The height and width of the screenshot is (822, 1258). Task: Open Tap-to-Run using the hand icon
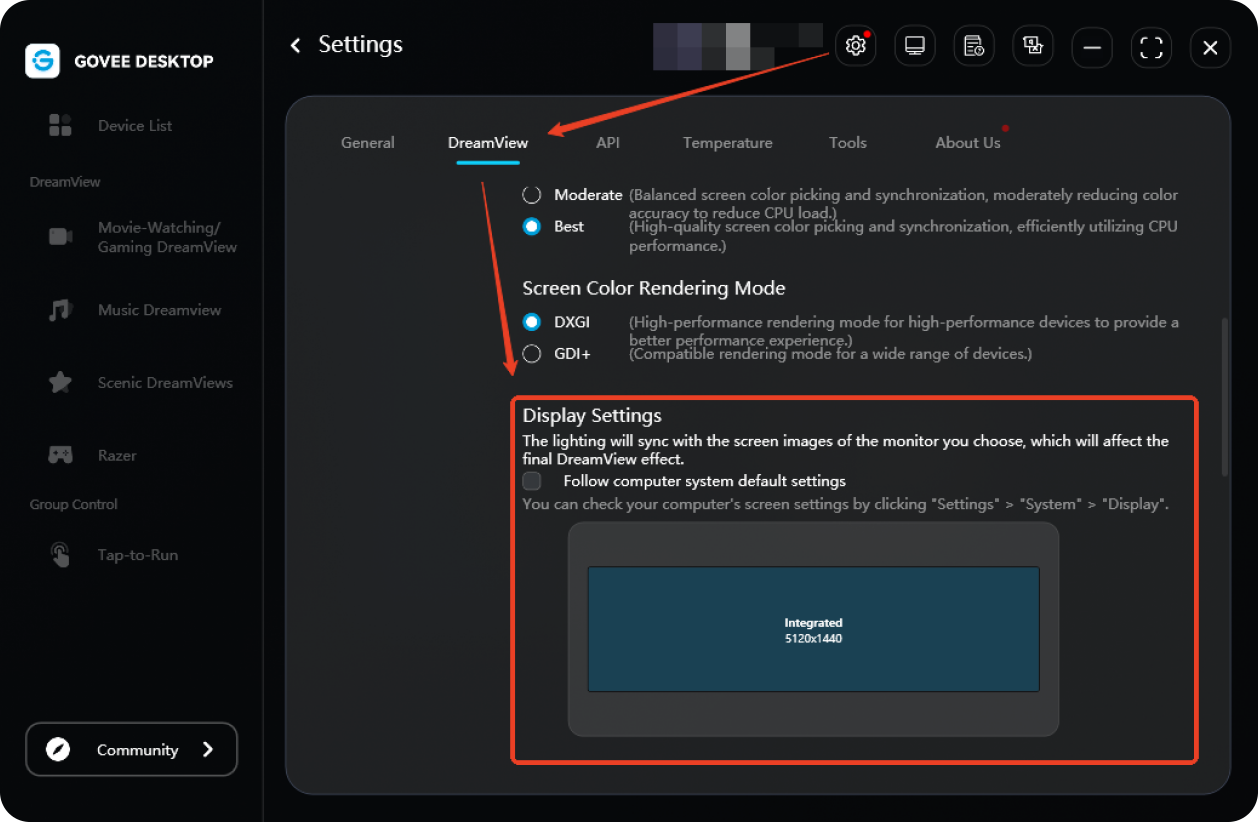point(60,555)
